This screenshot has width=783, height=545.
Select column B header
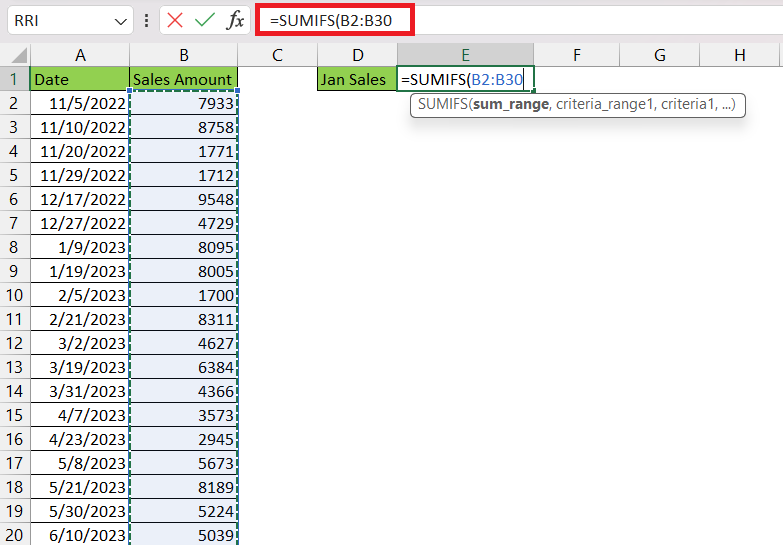(x=184, y=54)
